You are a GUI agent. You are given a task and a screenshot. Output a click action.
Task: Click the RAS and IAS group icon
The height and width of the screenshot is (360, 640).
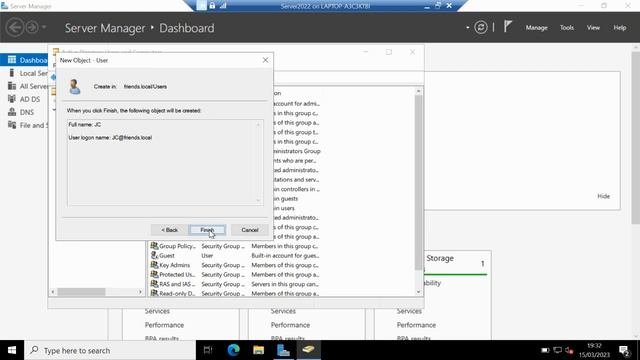point(154,284)
